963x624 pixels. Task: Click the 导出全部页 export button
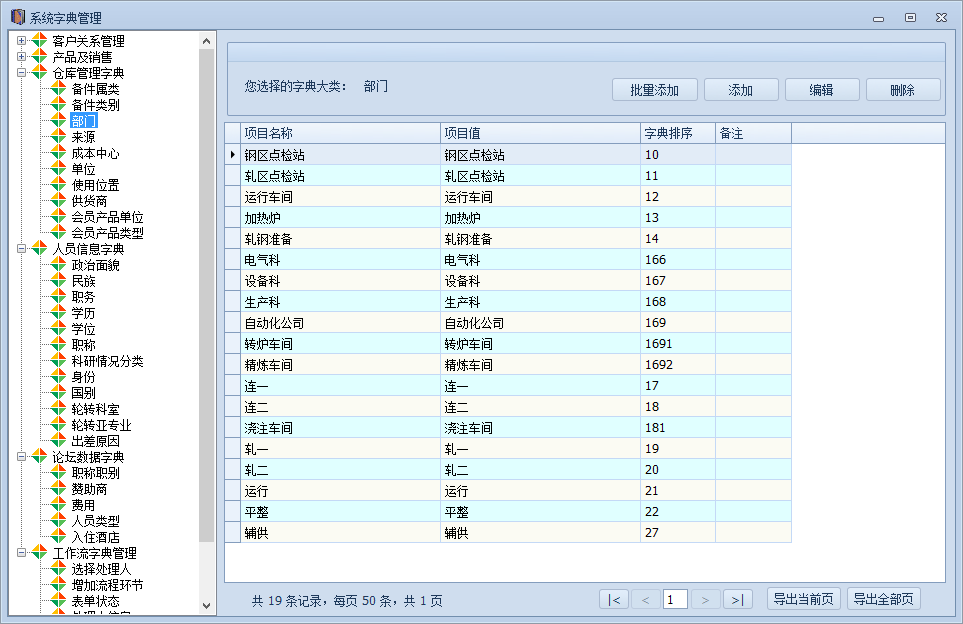coord(883,599)
